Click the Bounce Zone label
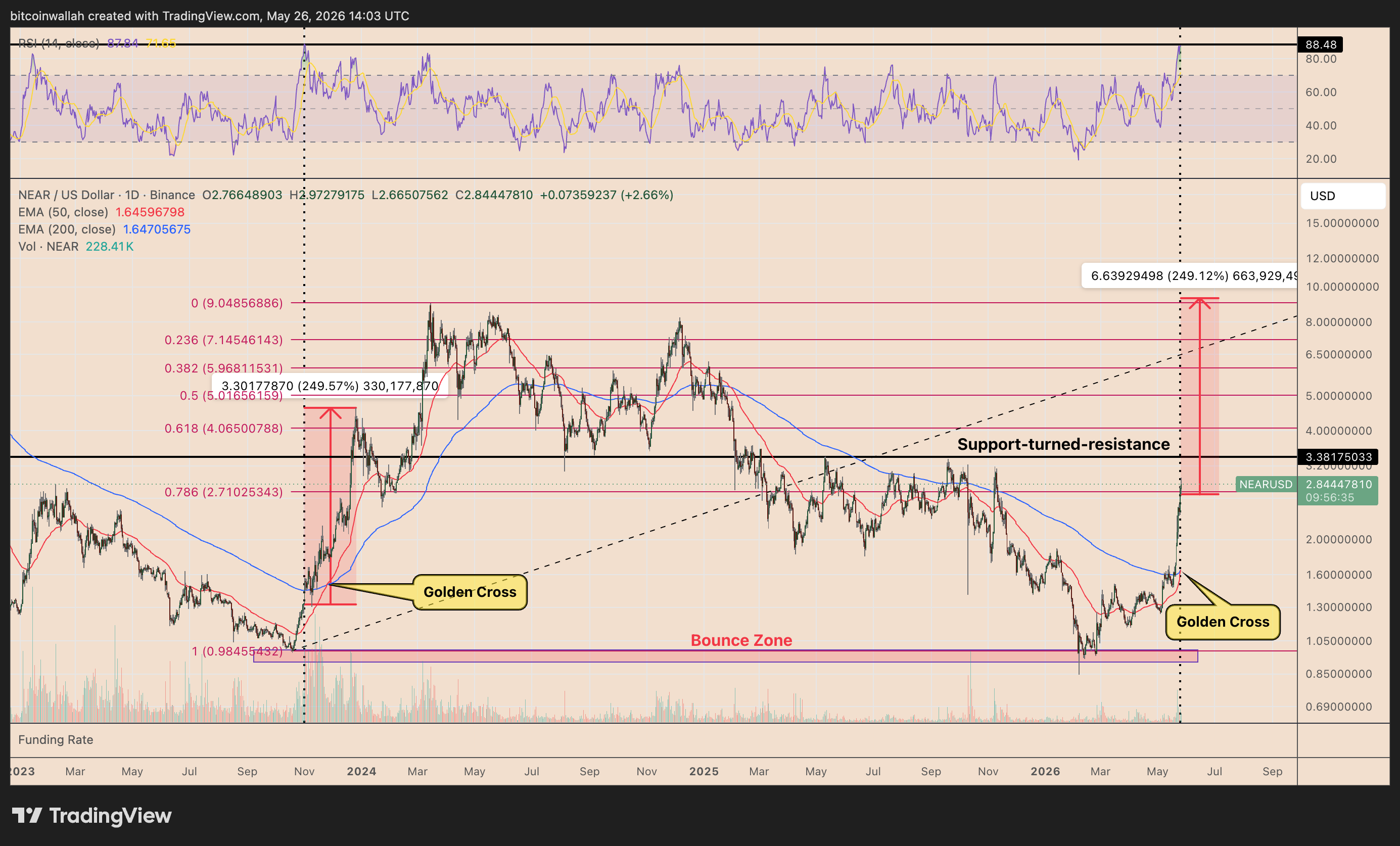 (x=741, y=640)
